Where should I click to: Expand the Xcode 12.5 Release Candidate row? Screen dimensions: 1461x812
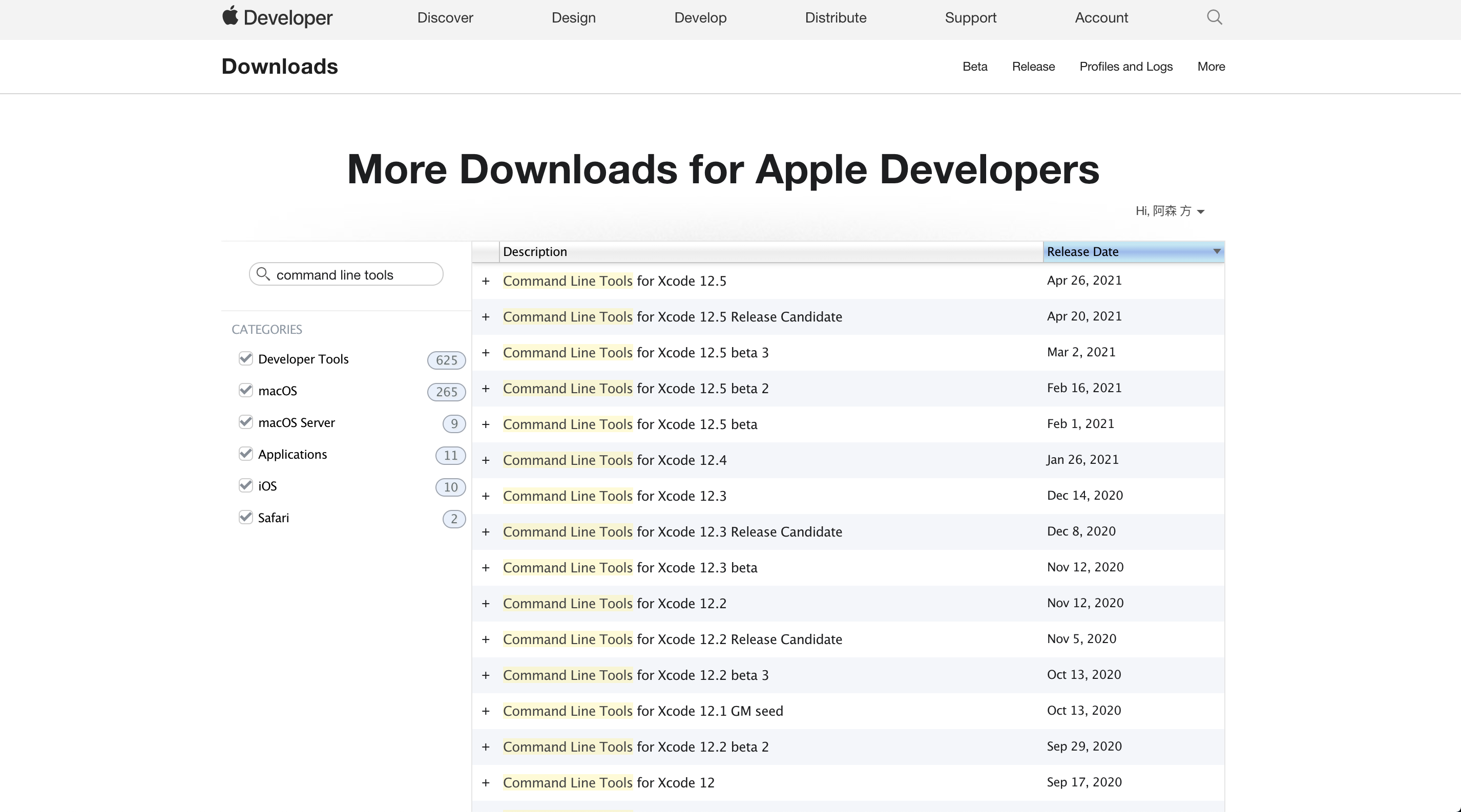[x=486, y=317]
